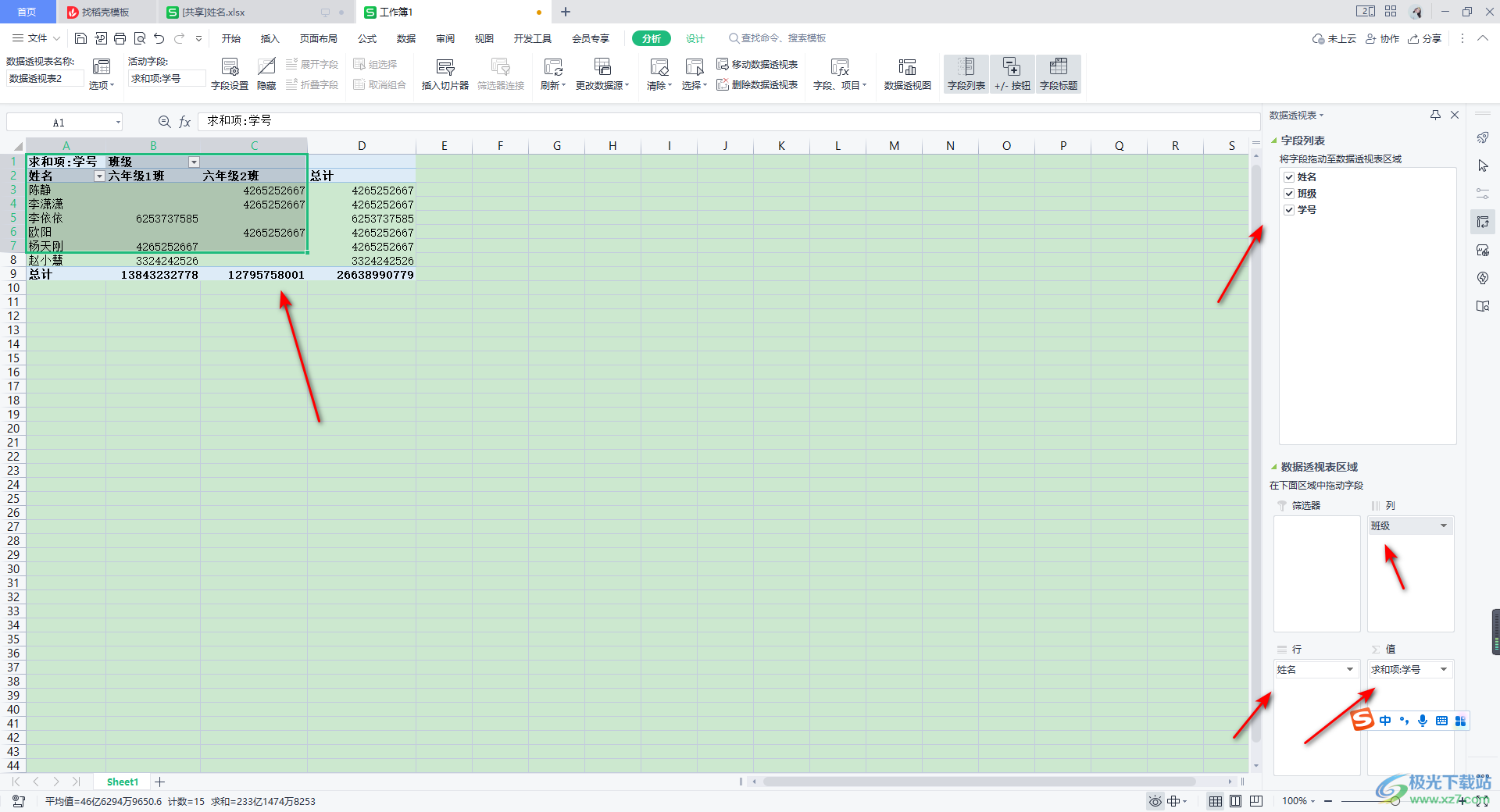This screenshot has width=1500, height=812.
Task: Click the formula bar input field
Action: click(x=728, y=121)
